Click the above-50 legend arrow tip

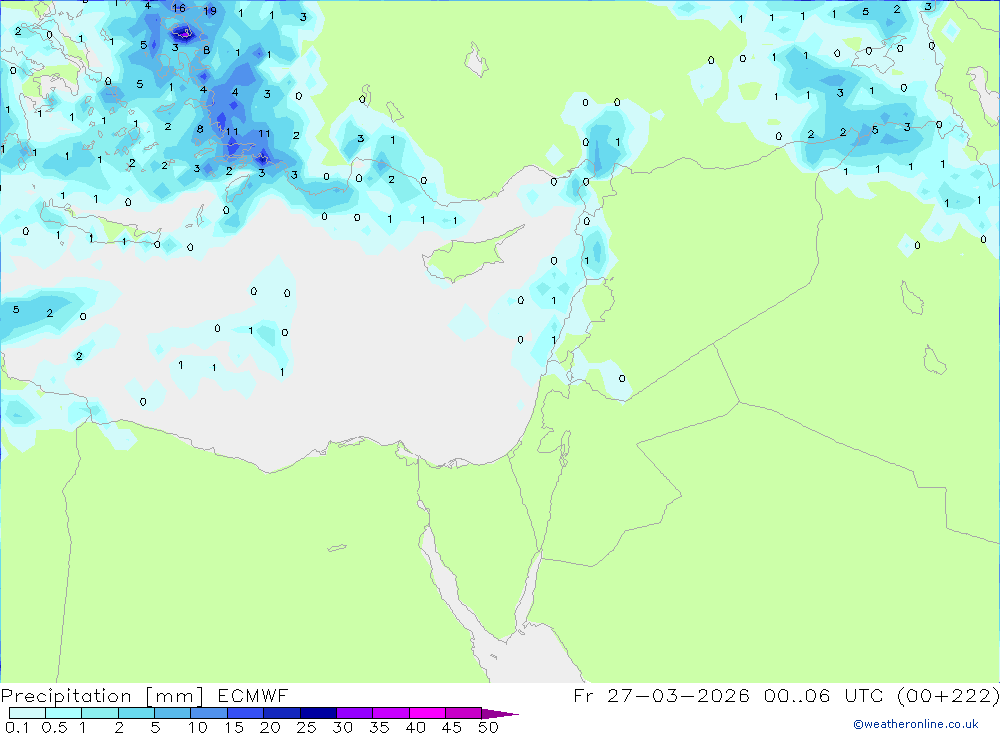coord(500,713)
